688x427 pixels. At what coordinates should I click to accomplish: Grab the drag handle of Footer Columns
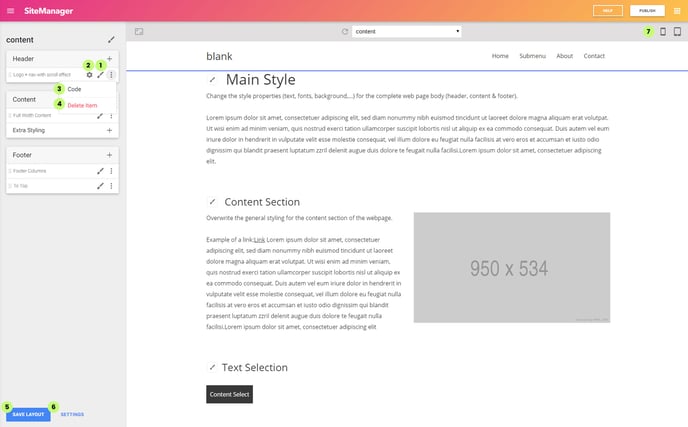pyautogui.click(x=10, y=171)
